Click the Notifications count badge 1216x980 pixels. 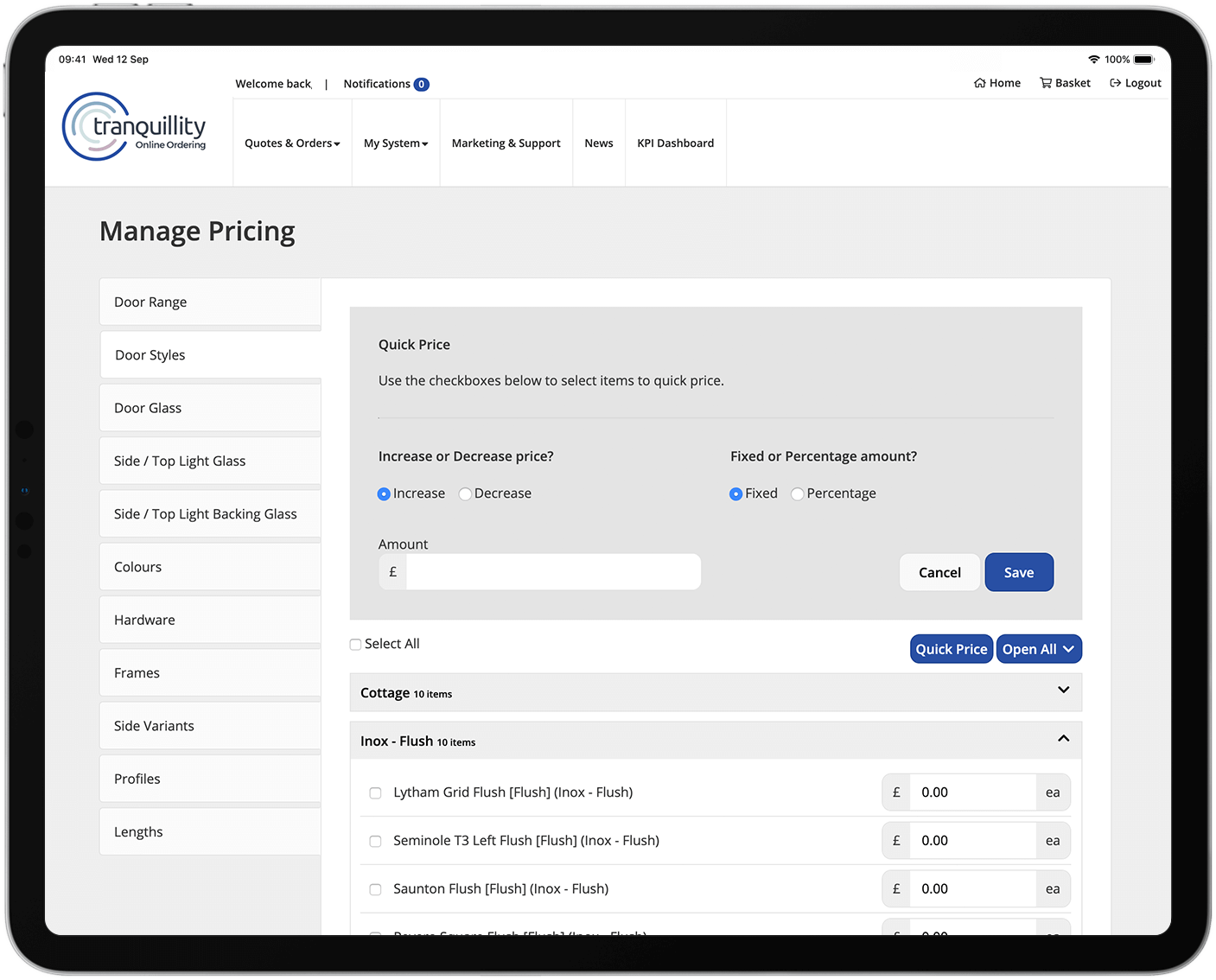click(421, 85)
